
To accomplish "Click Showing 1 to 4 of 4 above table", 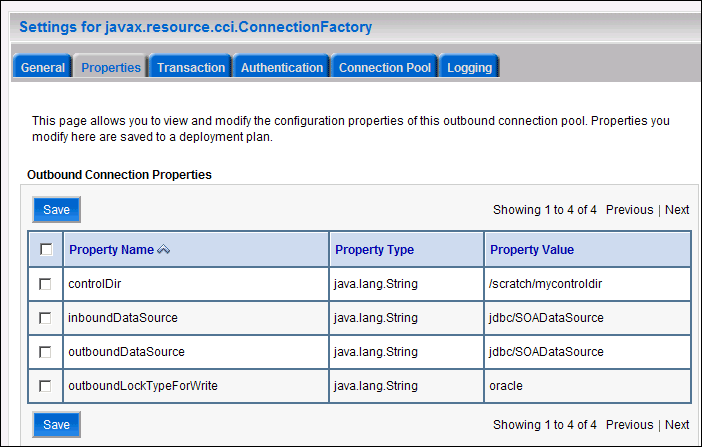I will click(544, 210).
